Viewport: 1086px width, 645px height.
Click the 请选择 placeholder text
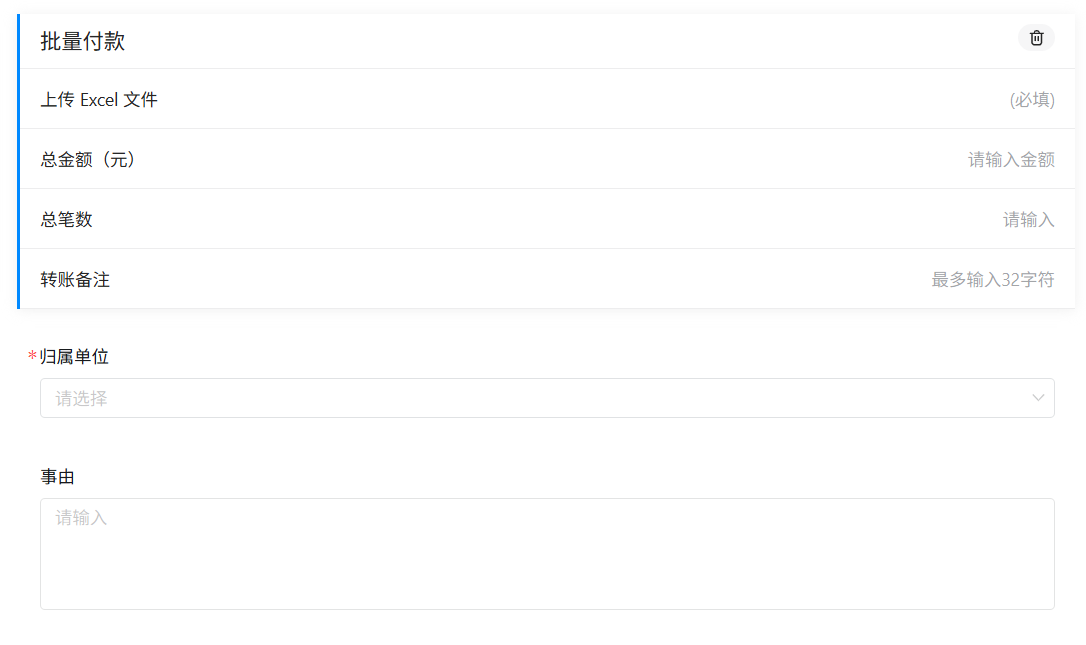81,398
